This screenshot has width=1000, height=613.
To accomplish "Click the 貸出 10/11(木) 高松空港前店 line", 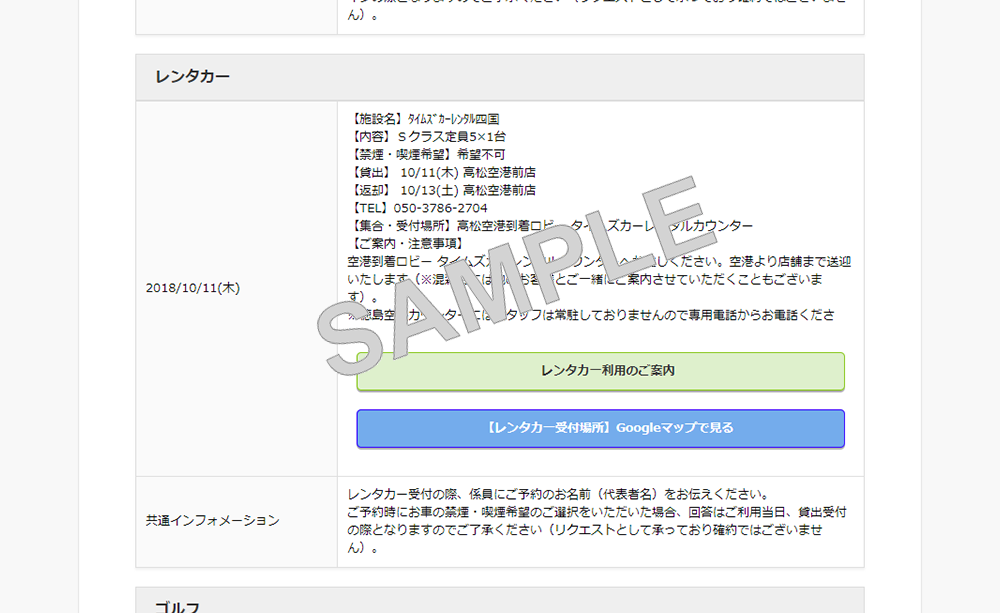I will [441, 172].
